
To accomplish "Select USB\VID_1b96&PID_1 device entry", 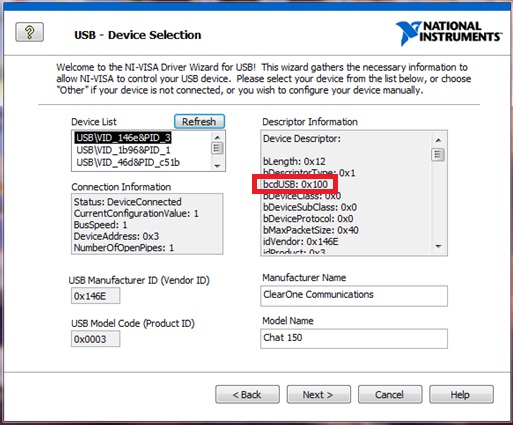I will 123,150.
